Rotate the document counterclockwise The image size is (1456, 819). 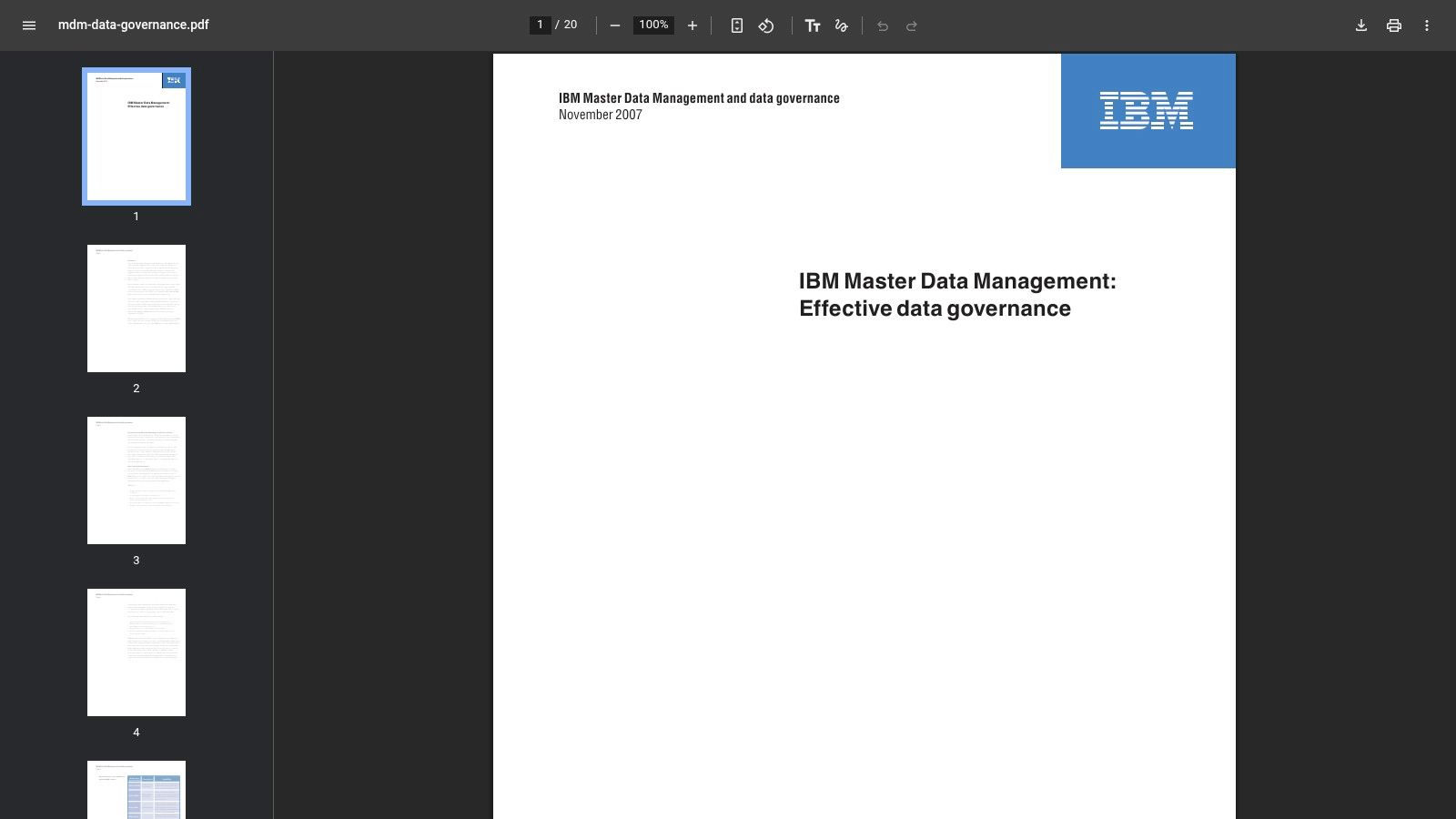pos(766,25)
